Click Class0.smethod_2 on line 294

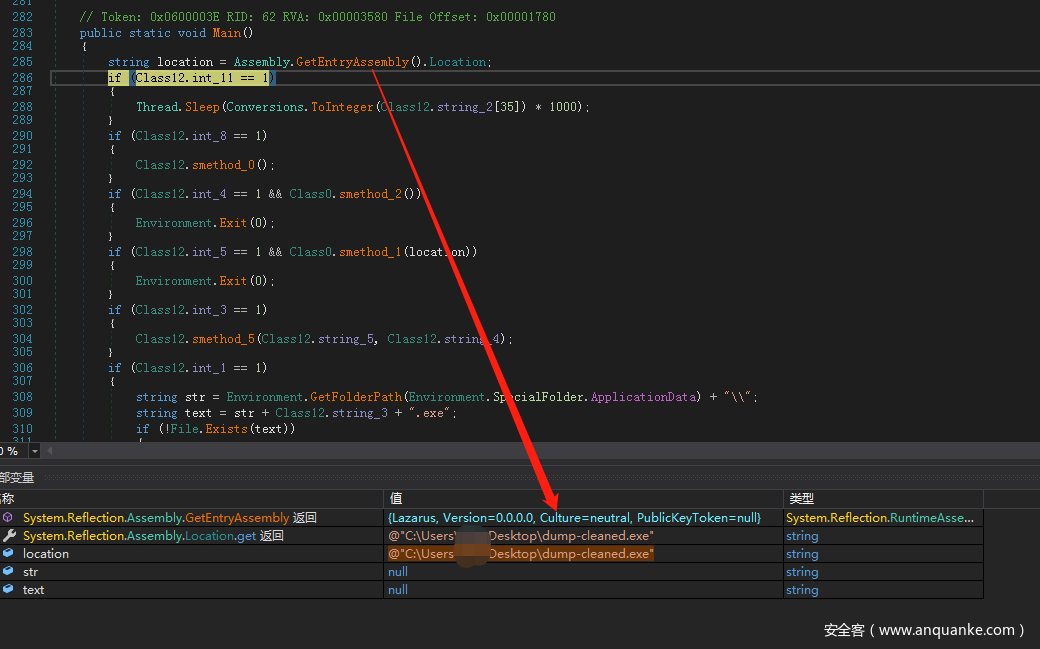coord(346,194)
